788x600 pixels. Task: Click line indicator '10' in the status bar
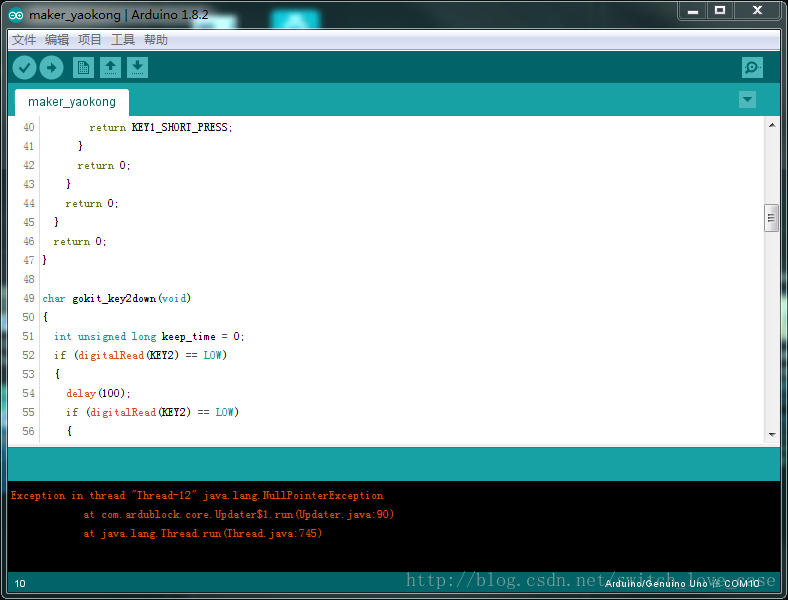click(x=20, y=583)
